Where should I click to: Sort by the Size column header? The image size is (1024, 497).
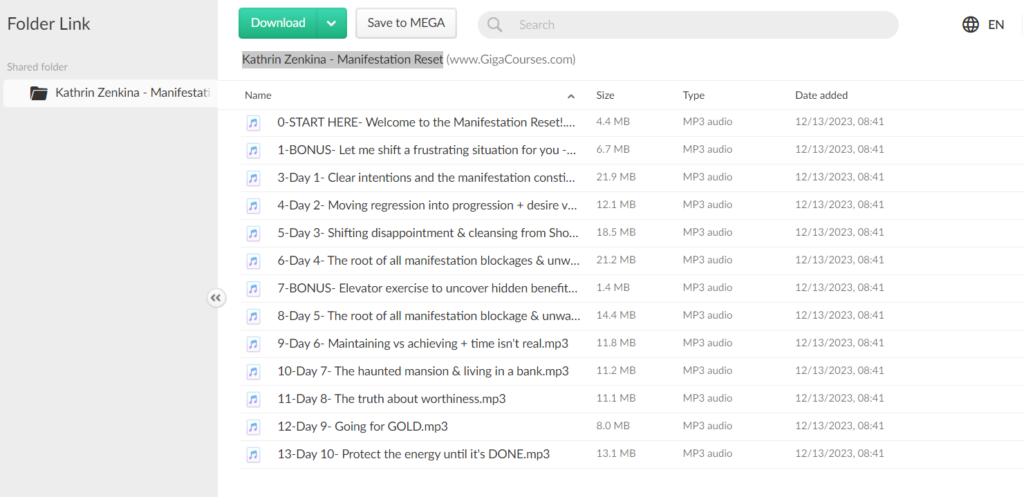605,96
